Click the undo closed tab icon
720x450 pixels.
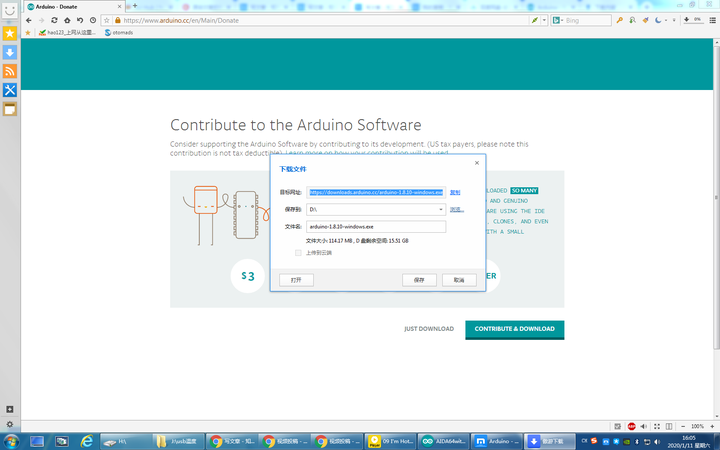[x=80, y=20]
